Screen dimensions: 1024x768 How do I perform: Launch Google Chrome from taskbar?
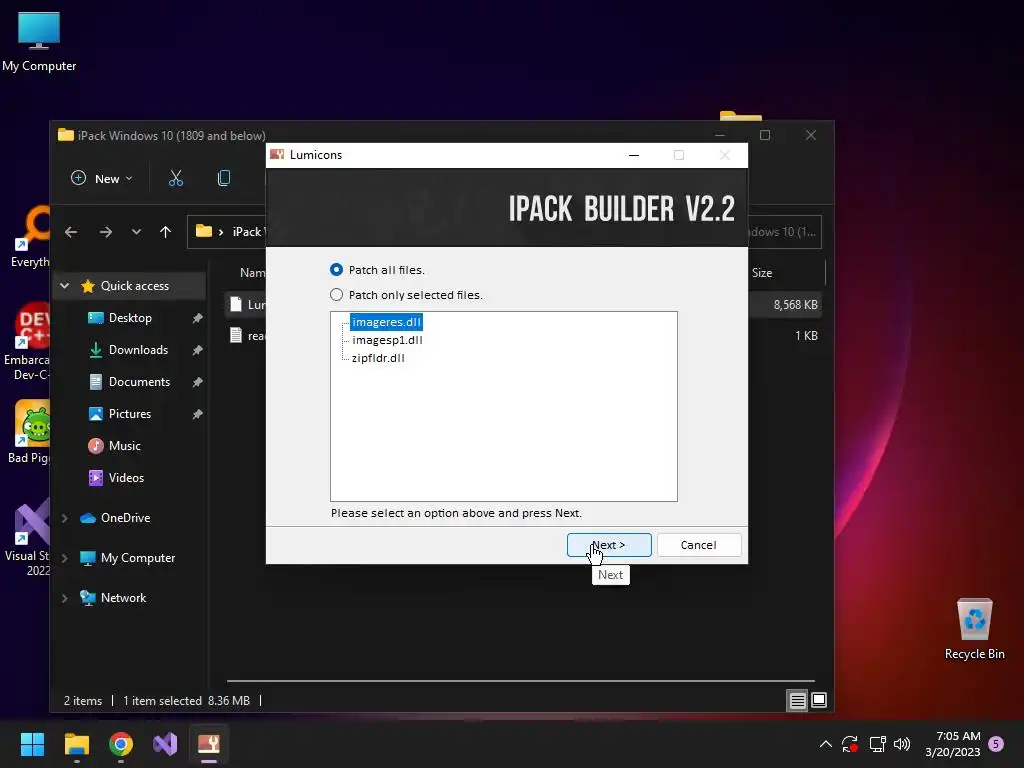(x=121, y=744)
